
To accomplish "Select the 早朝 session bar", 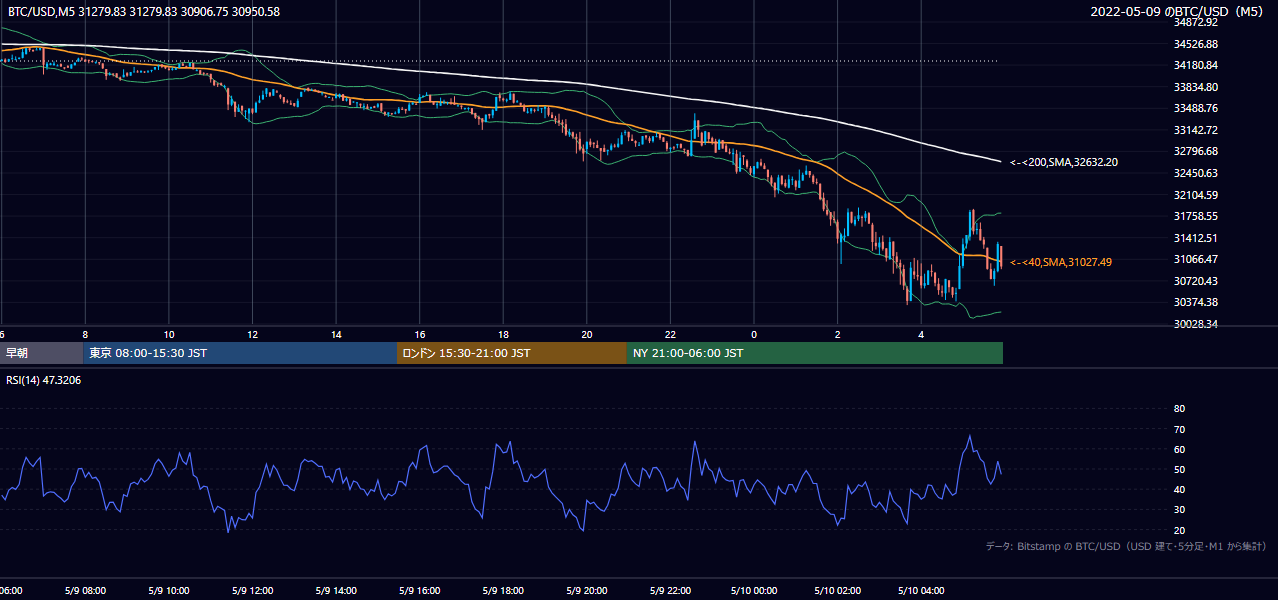I will (x=42, y=353).
